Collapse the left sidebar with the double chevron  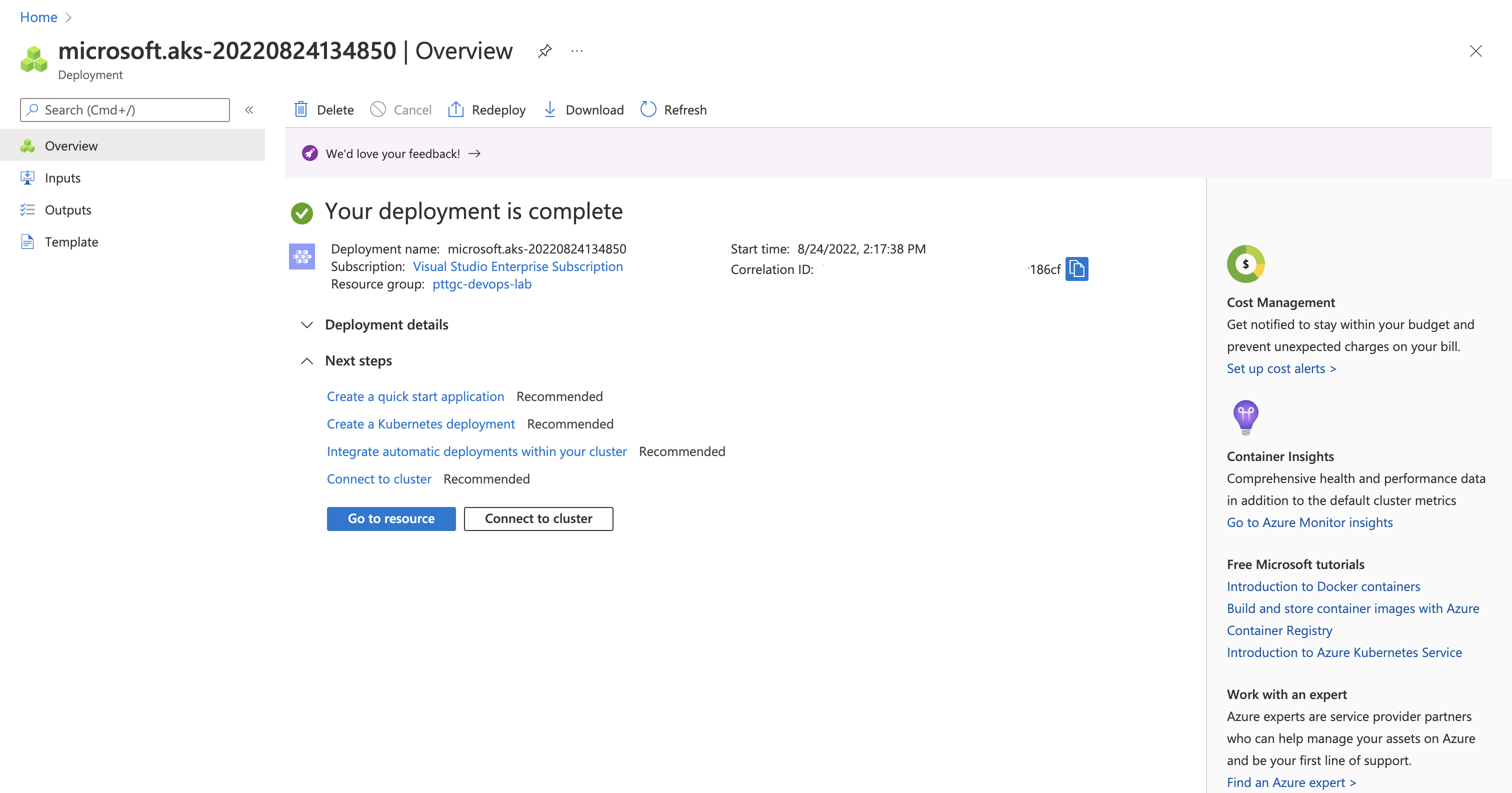pyautogui.click(x=249, y=110)
